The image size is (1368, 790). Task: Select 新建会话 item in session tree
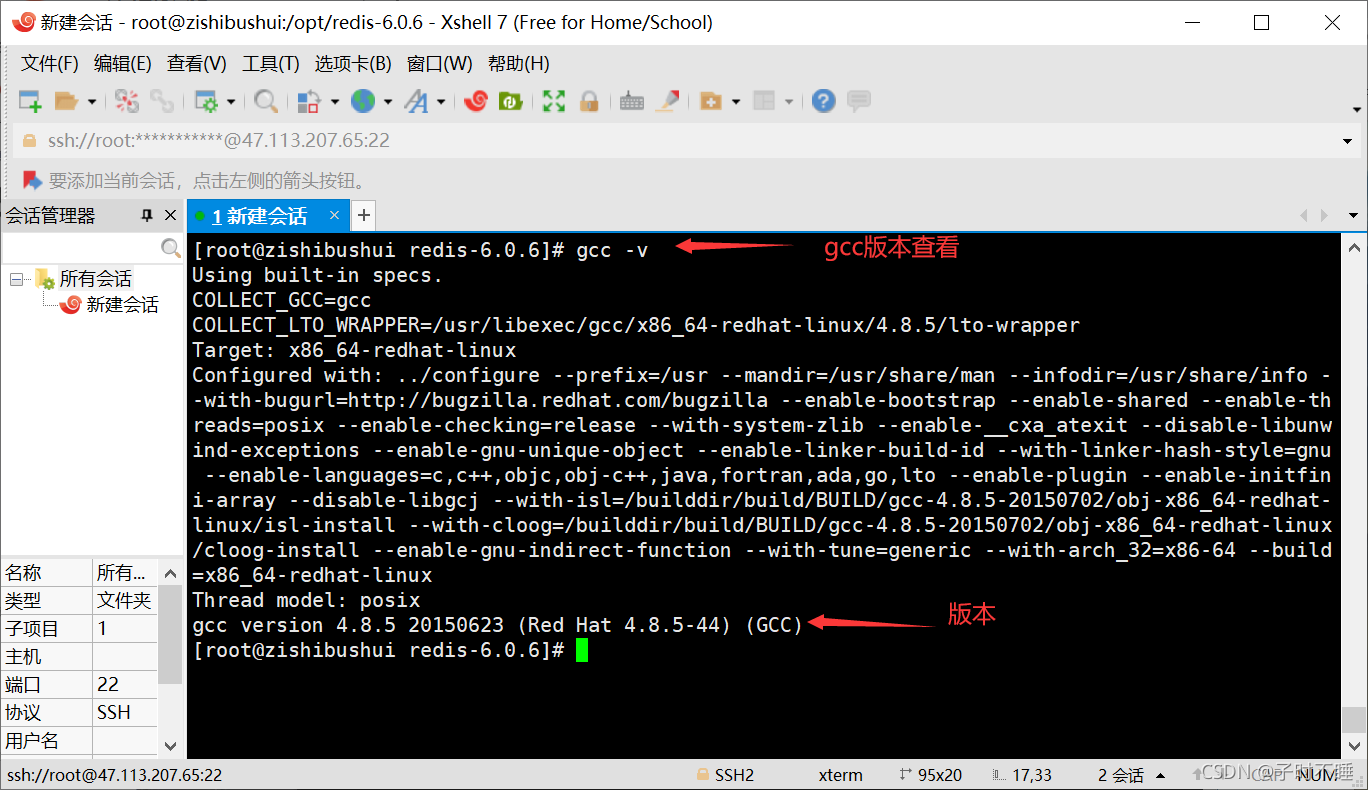pyautogui.click(x=122, y=305)
